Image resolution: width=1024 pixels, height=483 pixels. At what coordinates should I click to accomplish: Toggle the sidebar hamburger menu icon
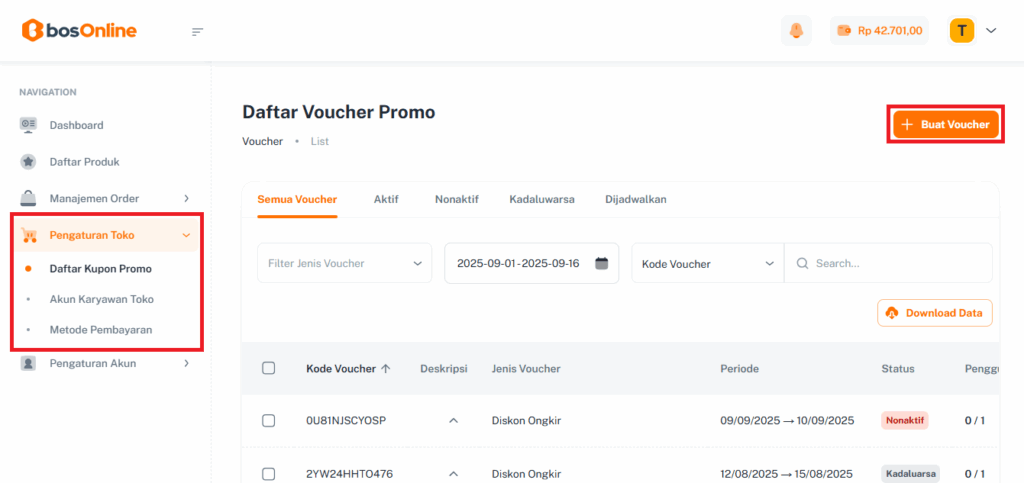point(197,31)
